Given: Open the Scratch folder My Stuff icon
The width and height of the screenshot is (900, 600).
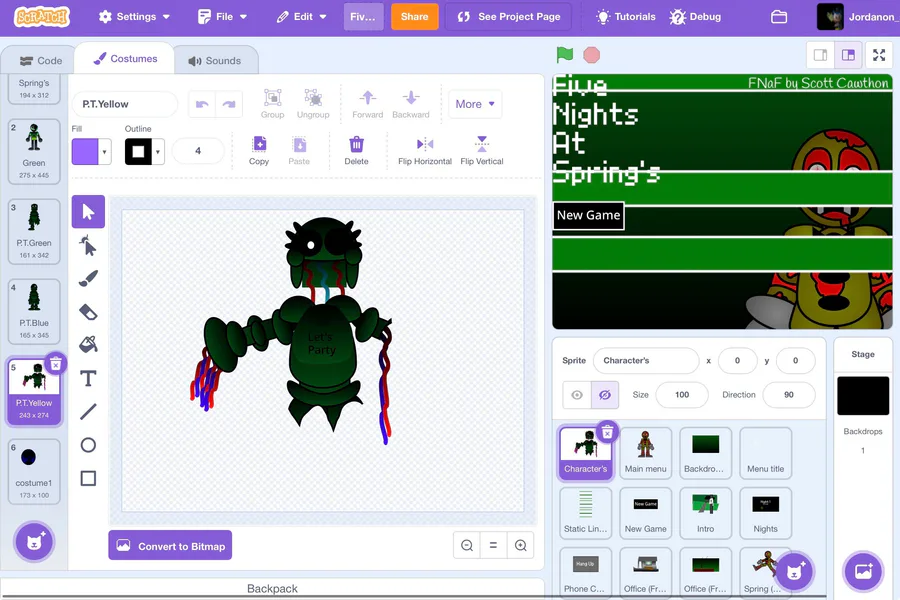Looking at the screenshot, I should [x=778, y=17].
